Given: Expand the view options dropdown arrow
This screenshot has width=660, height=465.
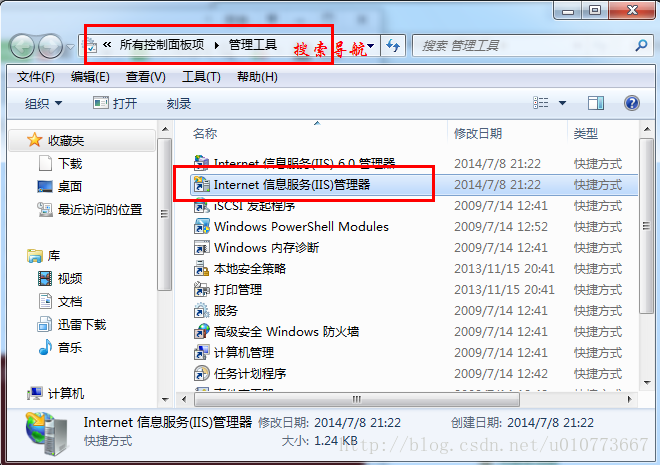Looking at the screenshot, I should coord(562,103).
